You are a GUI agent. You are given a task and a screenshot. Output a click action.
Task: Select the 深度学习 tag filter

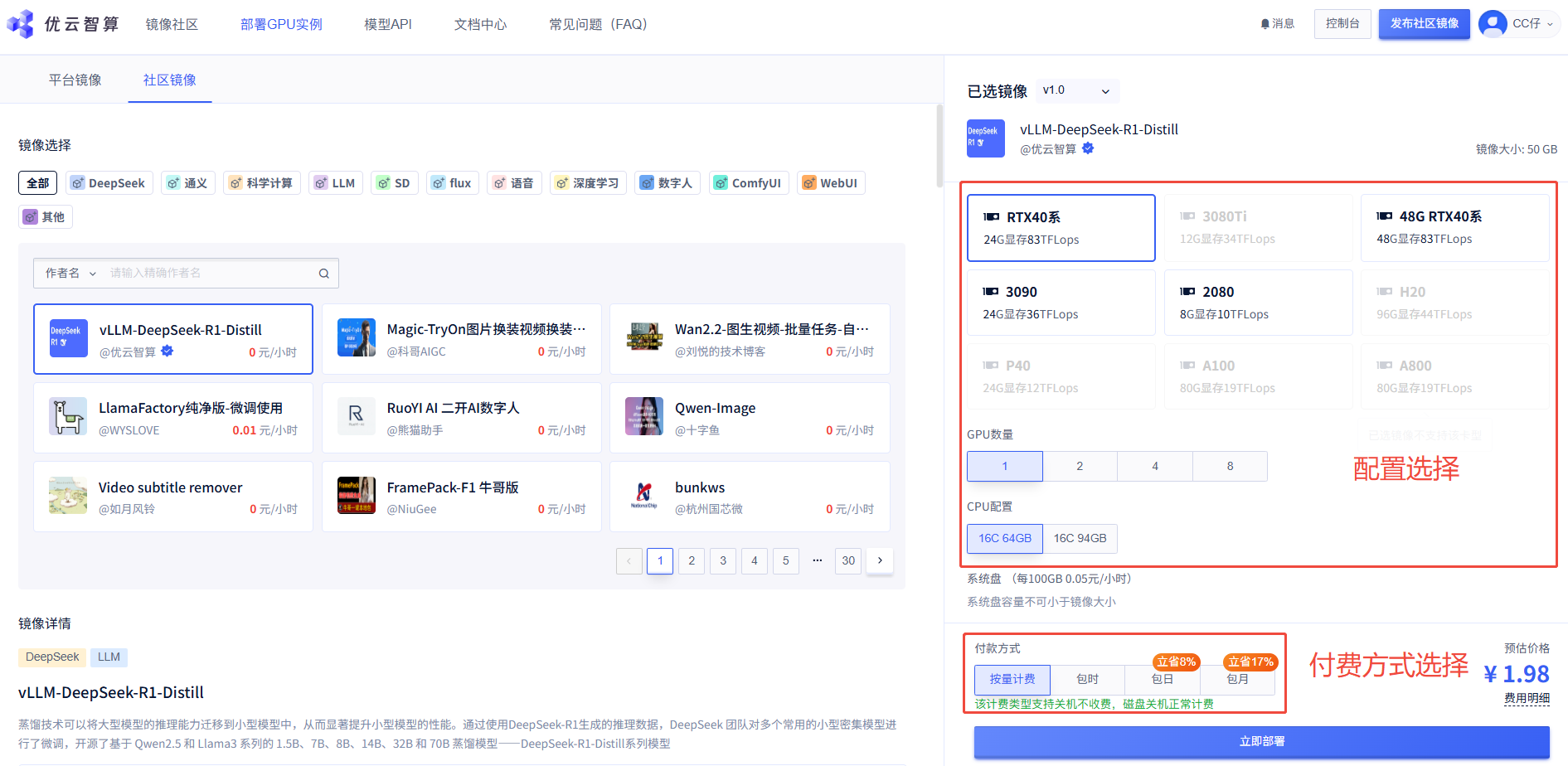588,183
